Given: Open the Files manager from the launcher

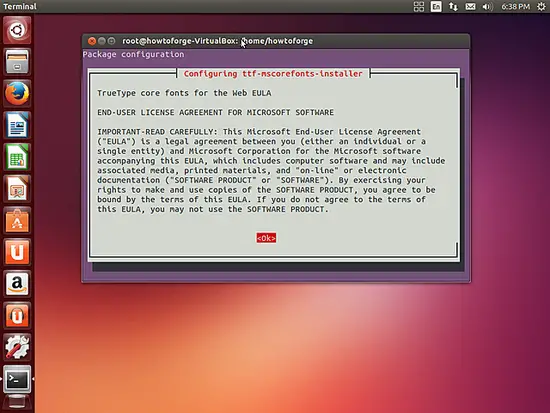Looking at the screenshot, I should [x=17, y=62].
